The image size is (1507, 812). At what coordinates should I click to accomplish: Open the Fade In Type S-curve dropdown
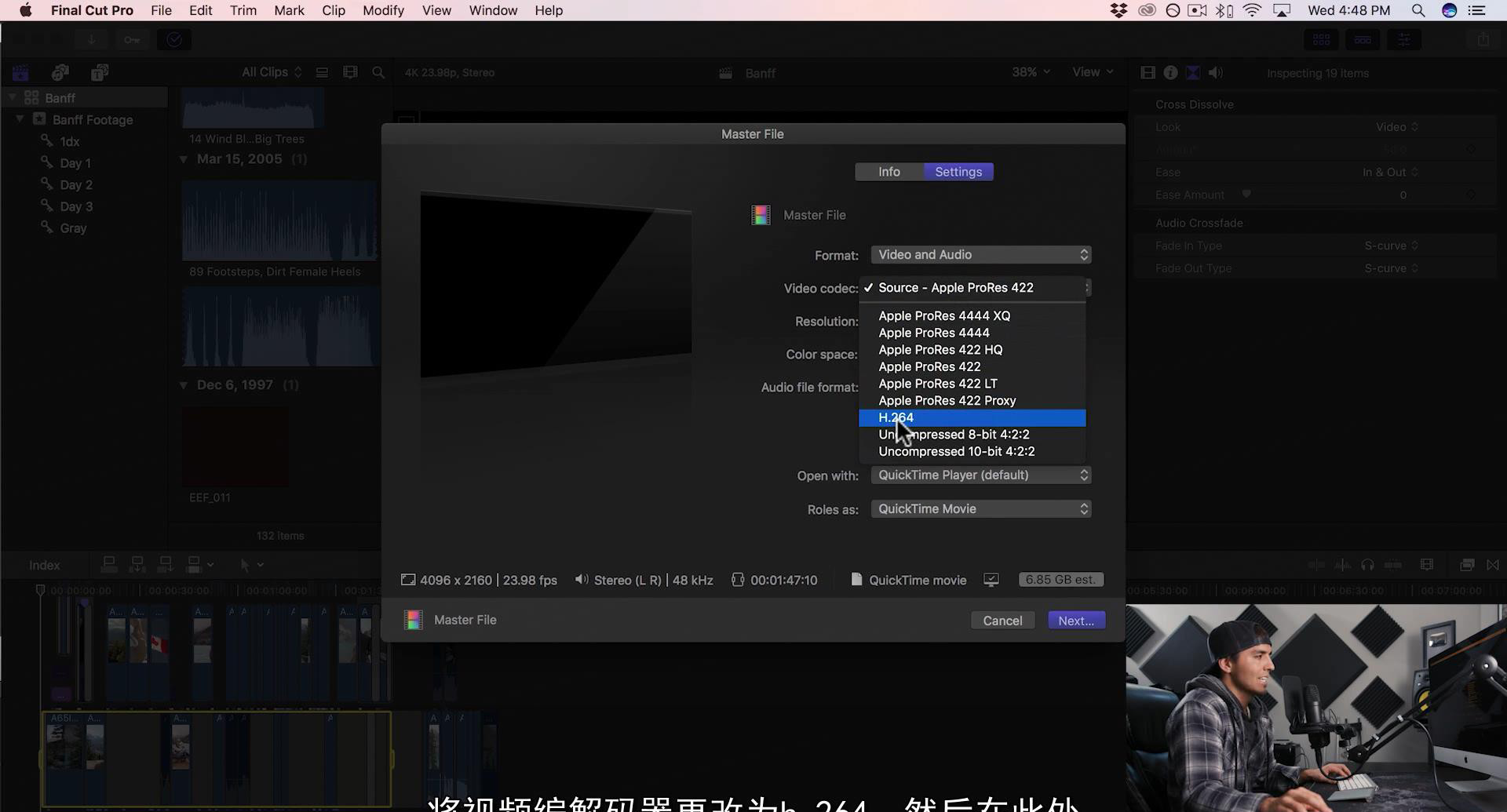pos(1391,246)
